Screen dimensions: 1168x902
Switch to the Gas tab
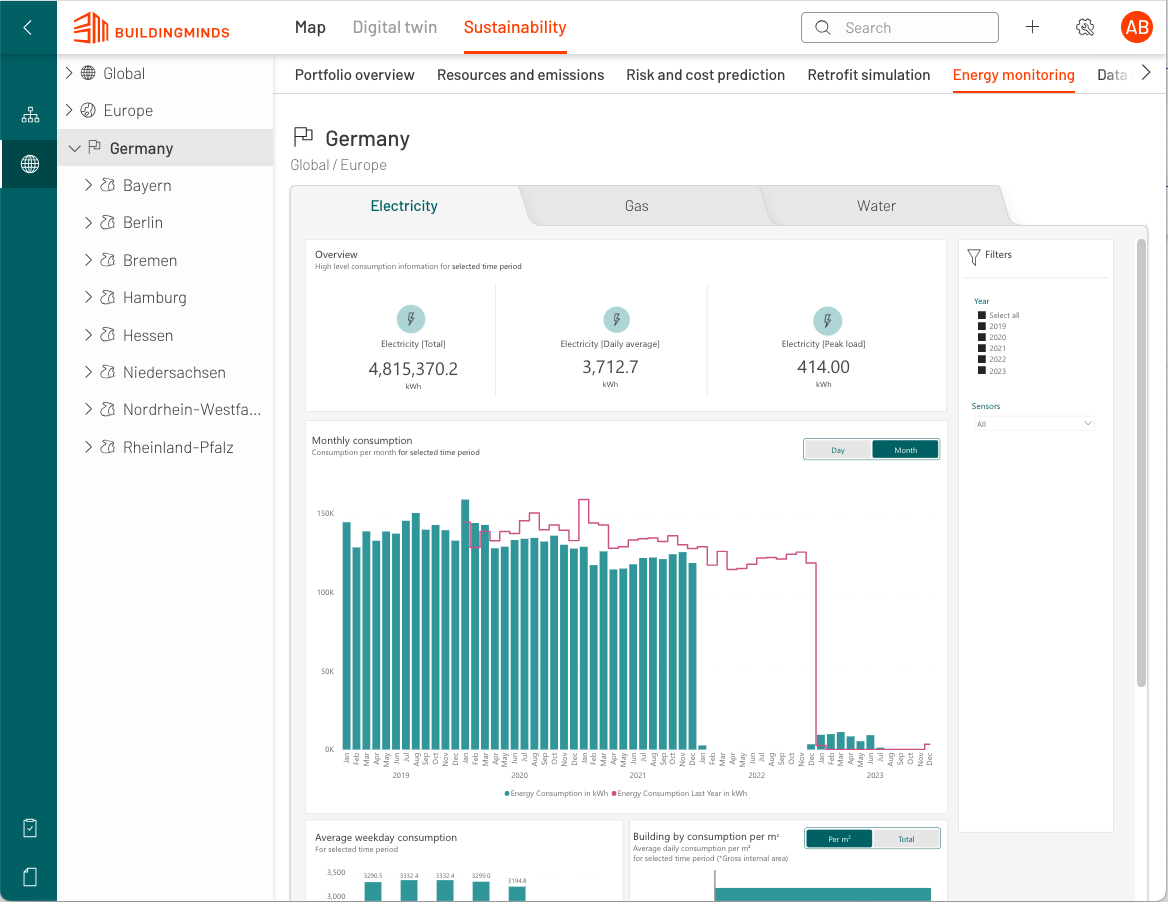point(637,206)
